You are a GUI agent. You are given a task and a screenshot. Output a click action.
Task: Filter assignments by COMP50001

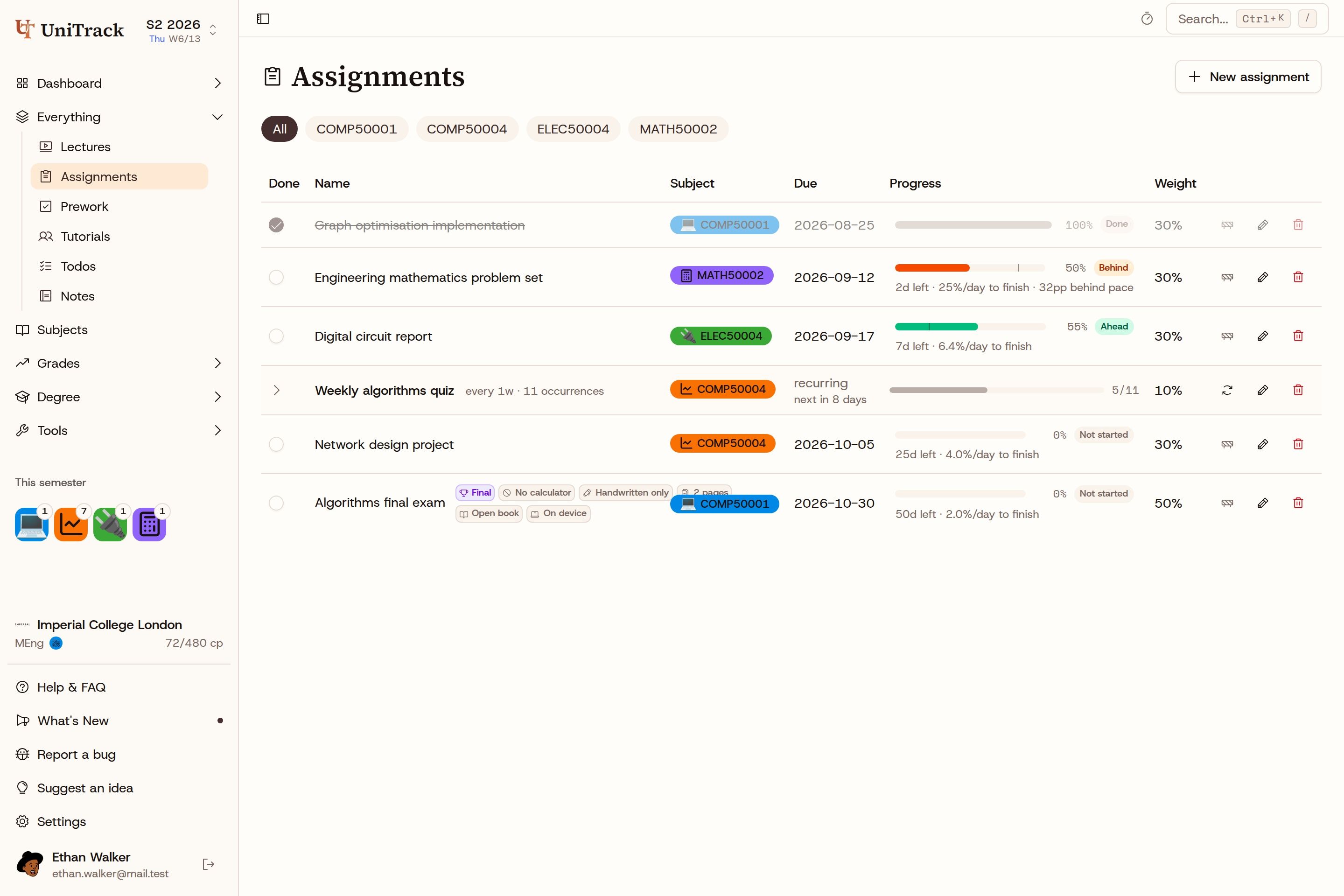click(357, 129)
